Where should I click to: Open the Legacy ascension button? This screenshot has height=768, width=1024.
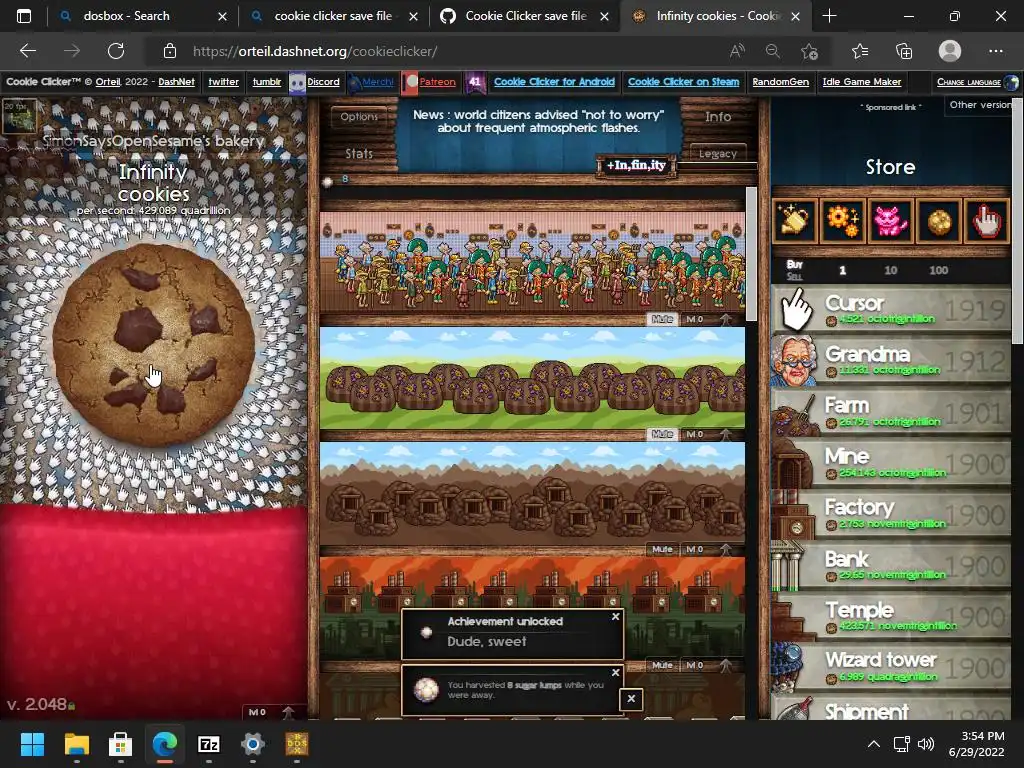coord(718,153)
